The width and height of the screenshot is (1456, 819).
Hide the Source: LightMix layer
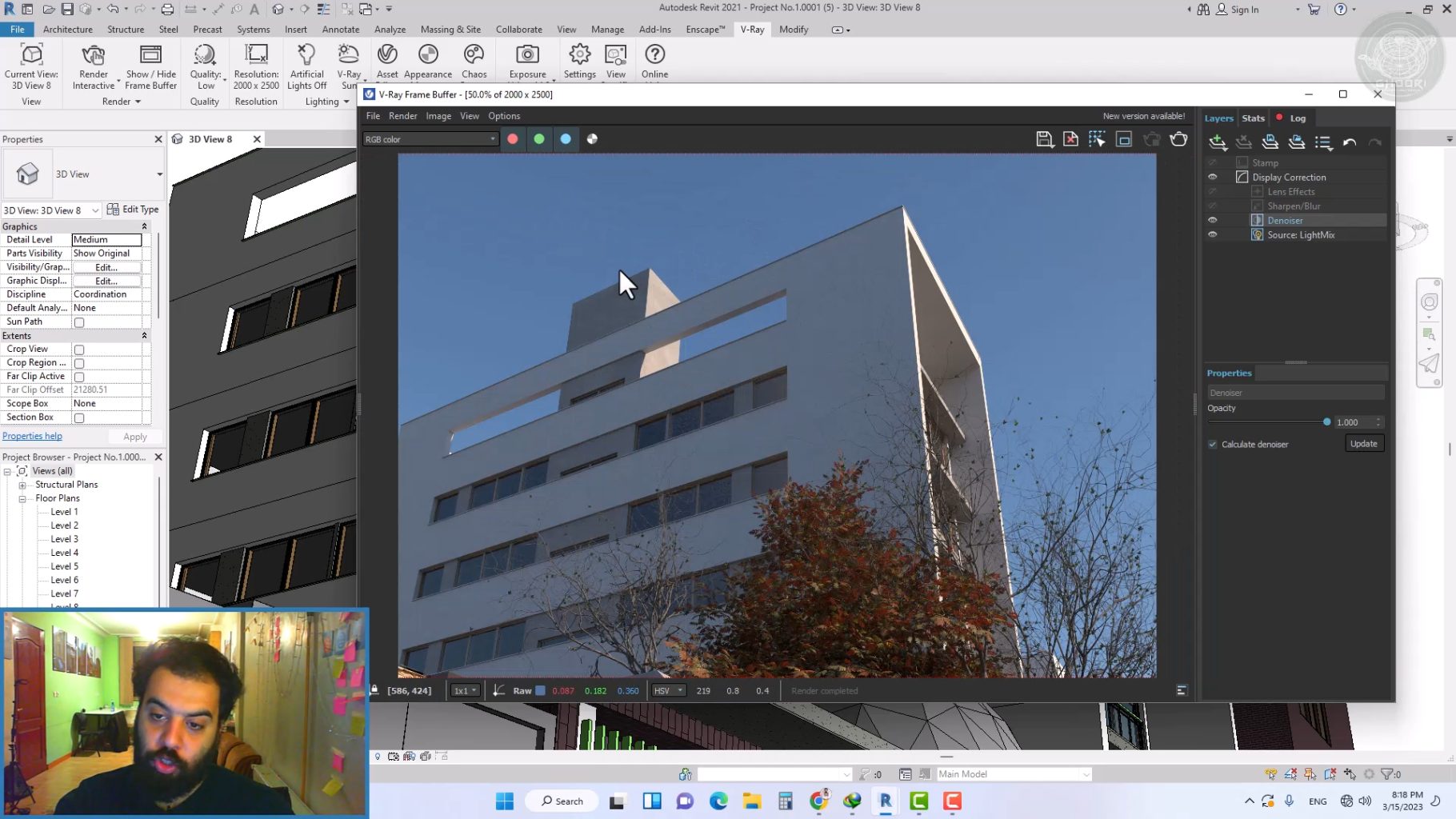point(1213,235)
